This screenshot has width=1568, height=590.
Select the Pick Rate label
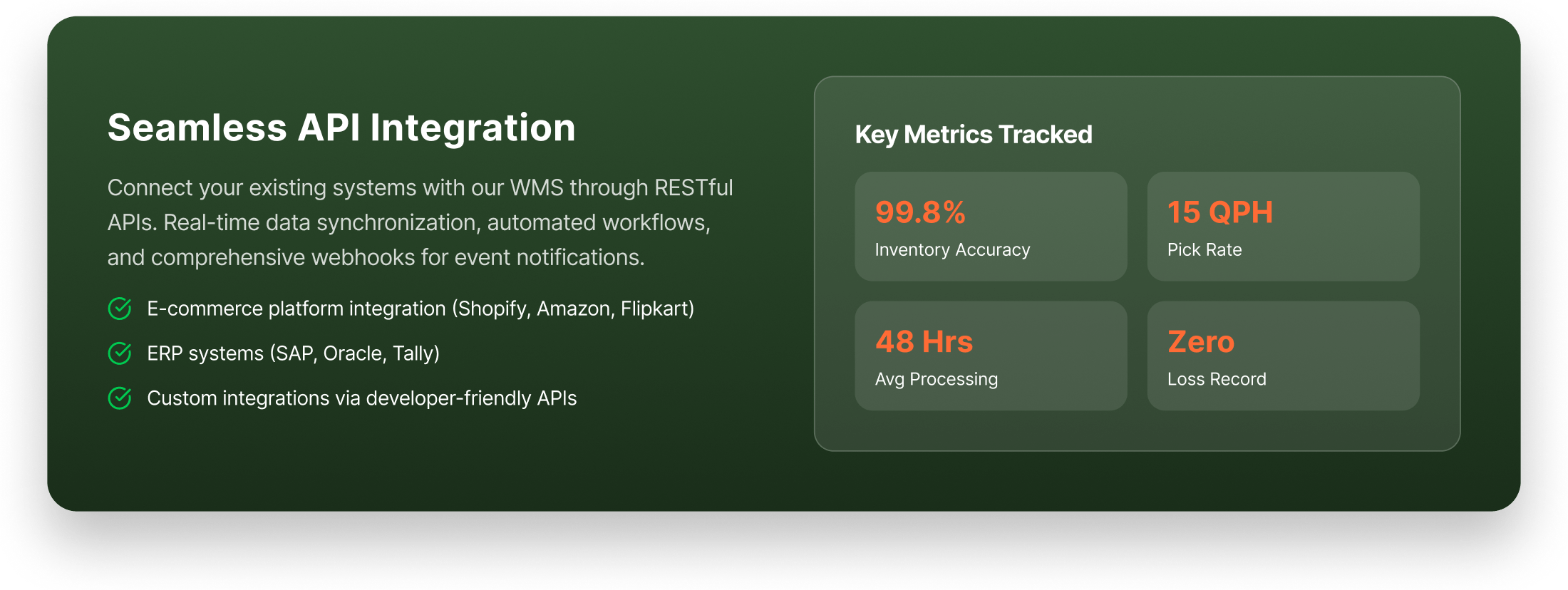tap(1205, 250)
